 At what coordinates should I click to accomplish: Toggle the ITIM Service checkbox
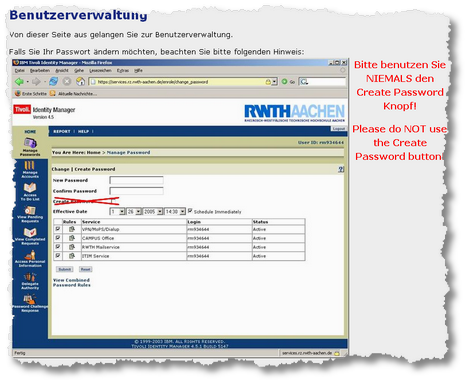58,255
